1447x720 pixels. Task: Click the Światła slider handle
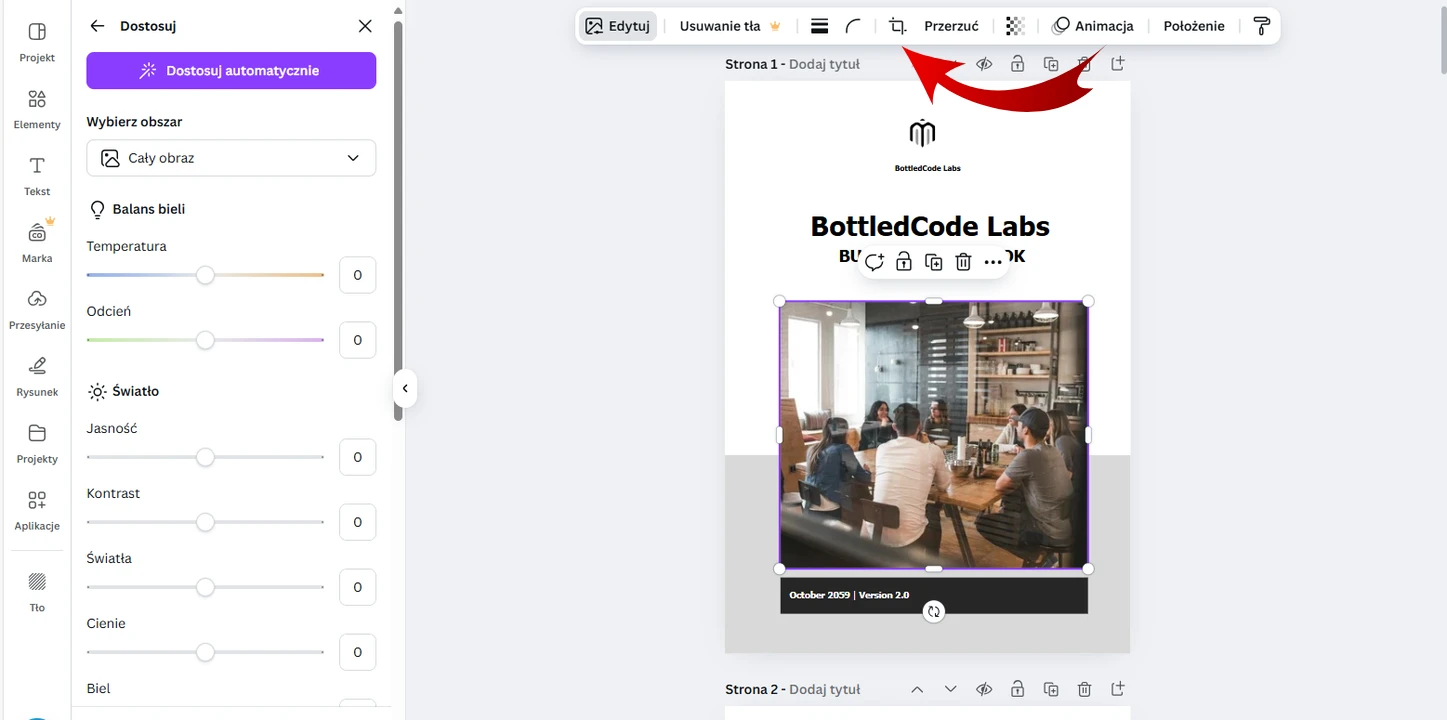[205, 587]
